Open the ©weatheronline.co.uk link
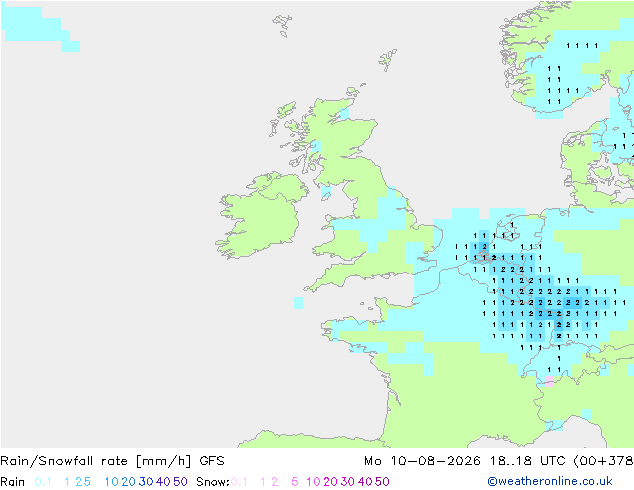Viewport: 634px width, 490px height. pyautogui.click(x=550, y=481)
